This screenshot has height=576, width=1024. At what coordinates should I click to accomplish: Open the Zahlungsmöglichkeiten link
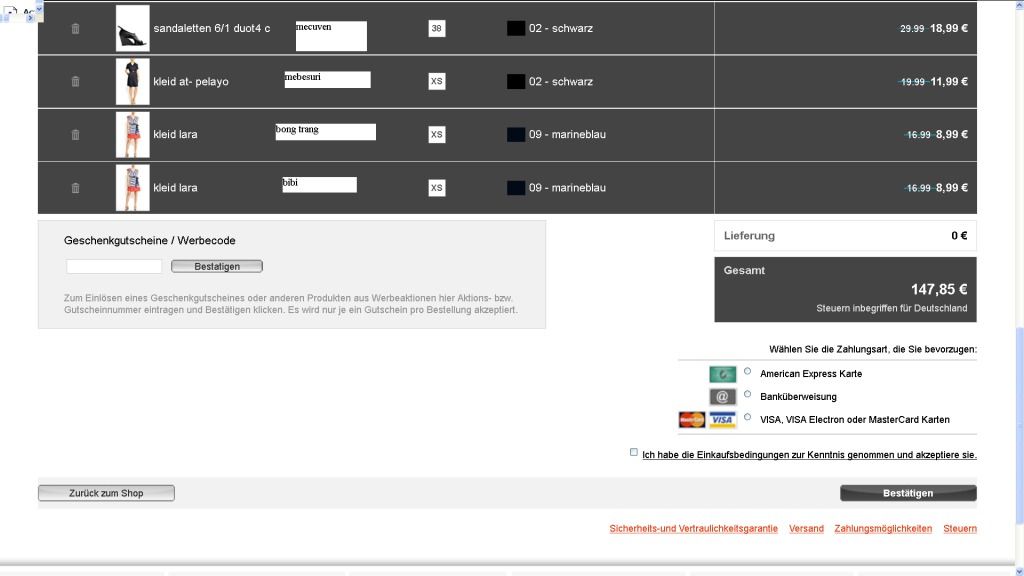click(x=883, y=529)
